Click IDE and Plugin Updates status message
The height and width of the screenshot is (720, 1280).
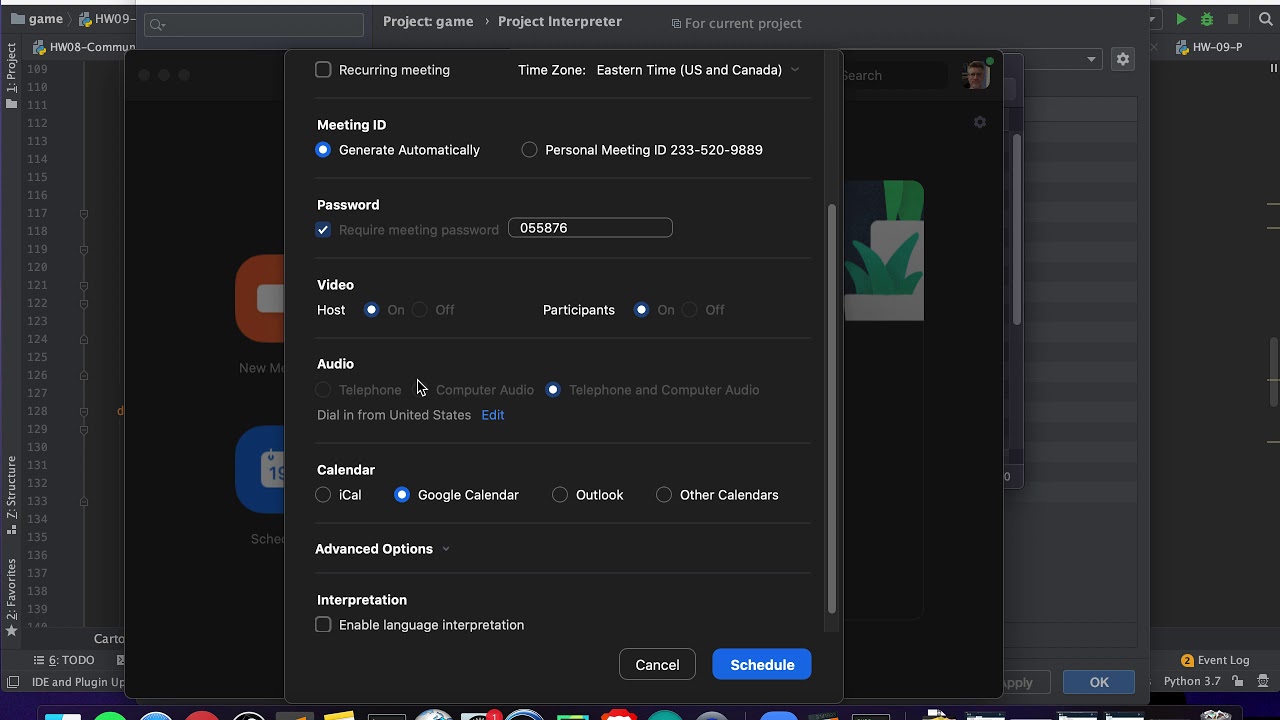tap(78, 682)
